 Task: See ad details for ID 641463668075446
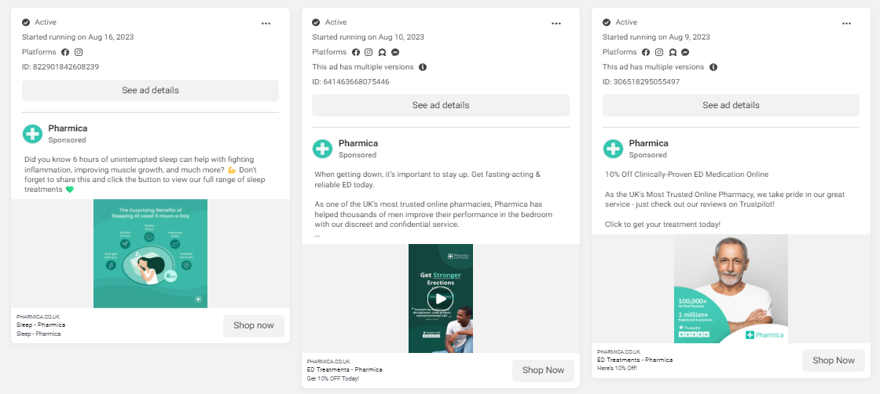441,105
